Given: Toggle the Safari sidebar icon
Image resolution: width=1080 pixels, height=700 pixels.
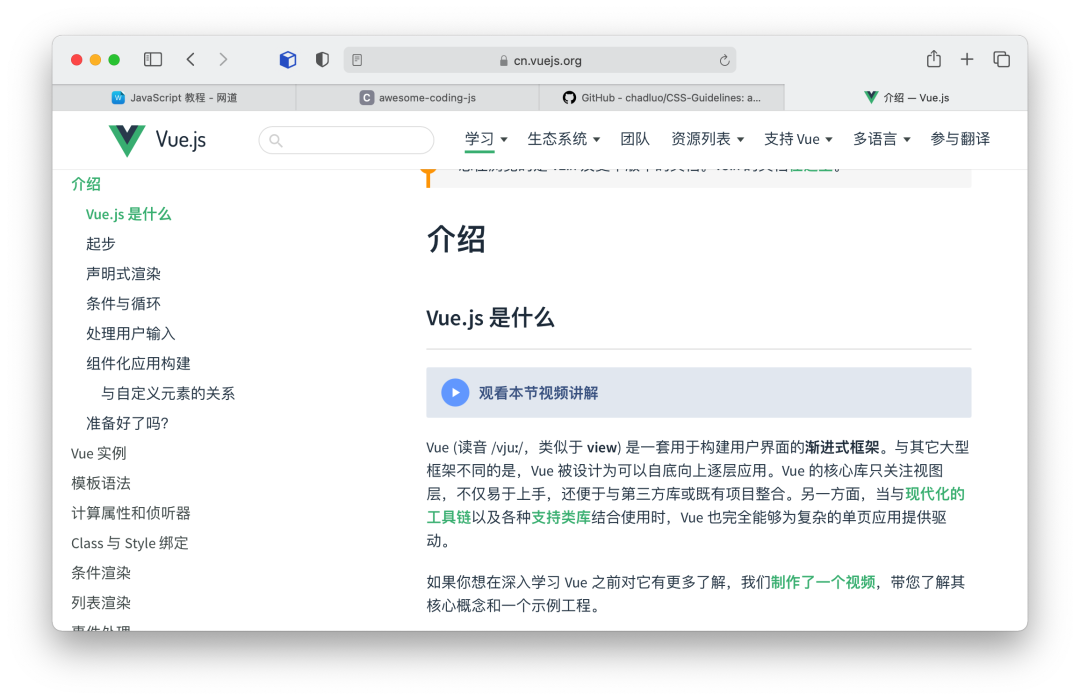Looking at the screenshot, I should [x=153, y=60].
